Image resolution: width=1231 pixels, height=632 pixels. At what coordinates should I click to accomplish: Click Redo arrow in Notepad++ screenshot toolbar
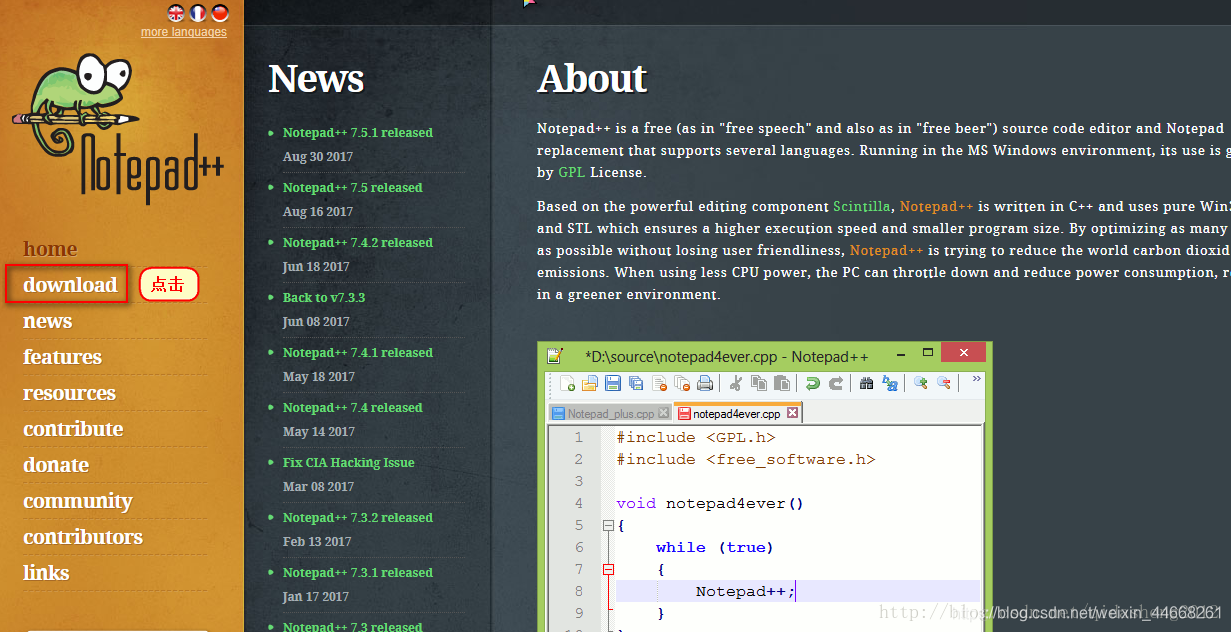(836, 383)
